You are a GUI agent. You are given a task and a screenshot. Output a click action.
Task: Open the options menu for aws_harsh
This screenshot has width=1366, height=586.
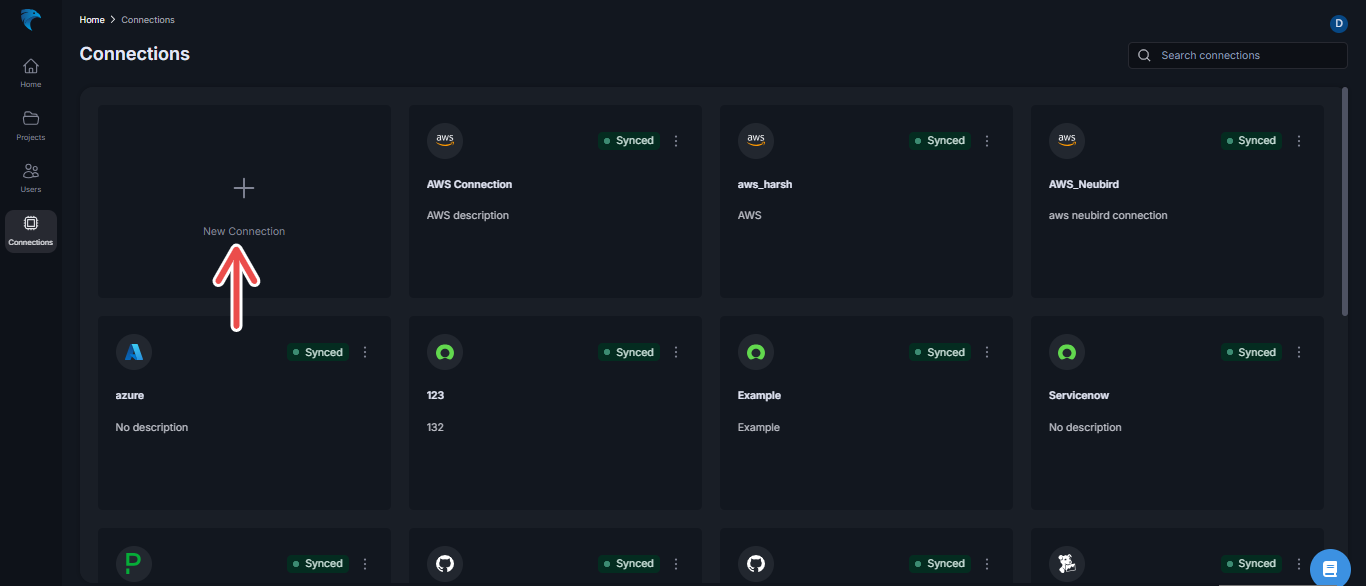coord(987,140)
